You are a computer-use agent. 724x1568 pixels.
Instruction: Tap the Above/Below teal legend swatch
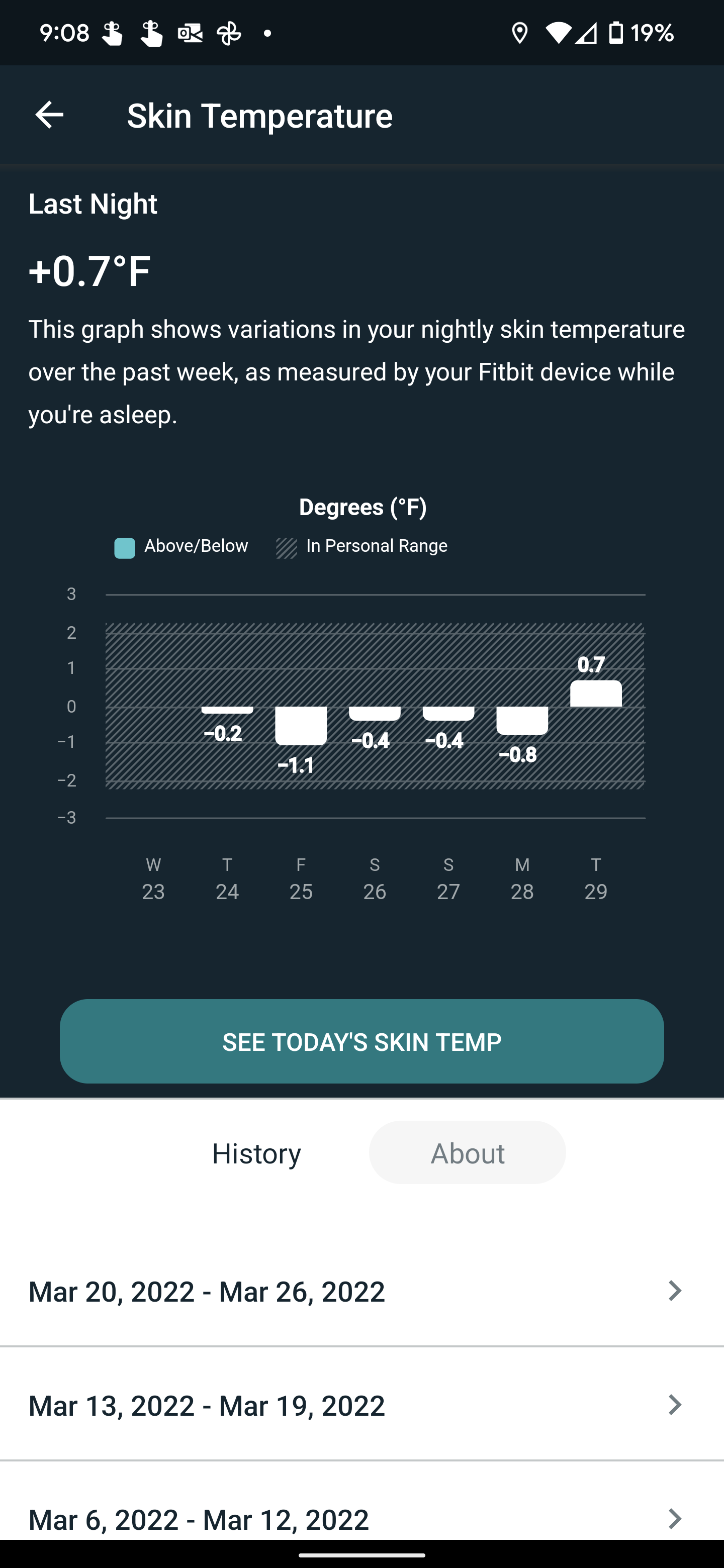(125, 548)
